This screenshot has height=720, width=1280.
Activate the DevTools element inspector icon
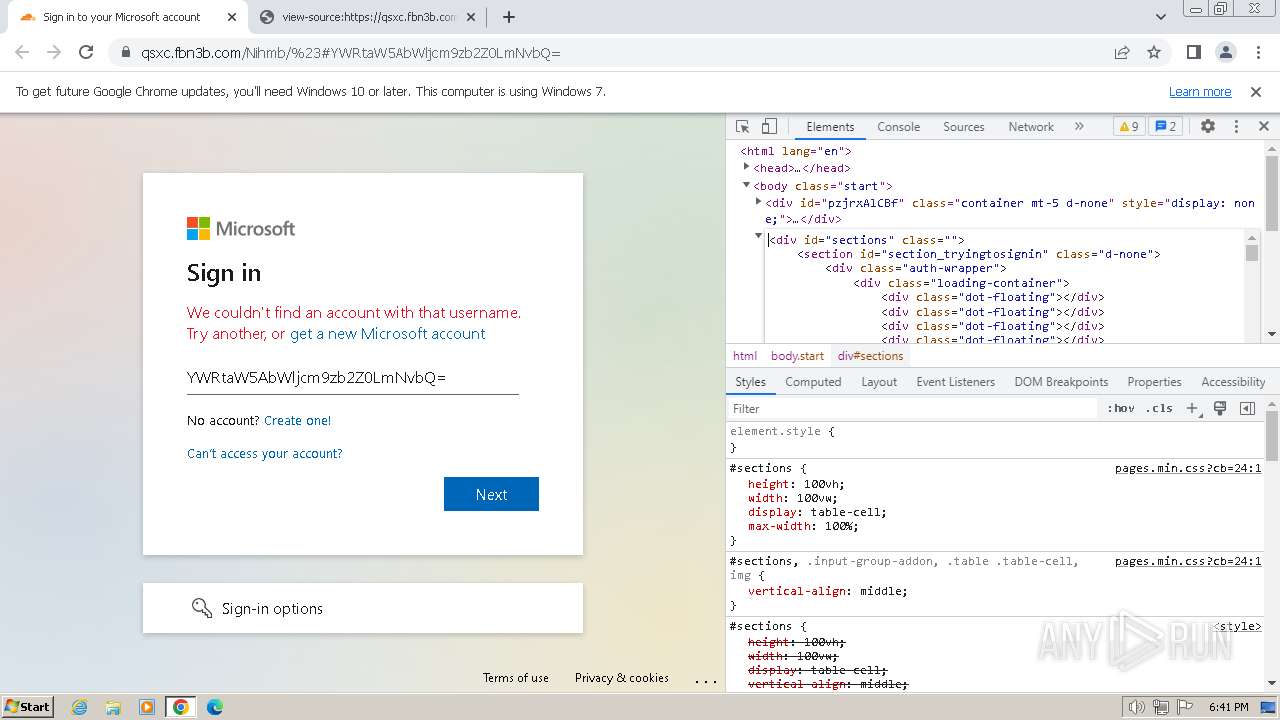point(742,127)
